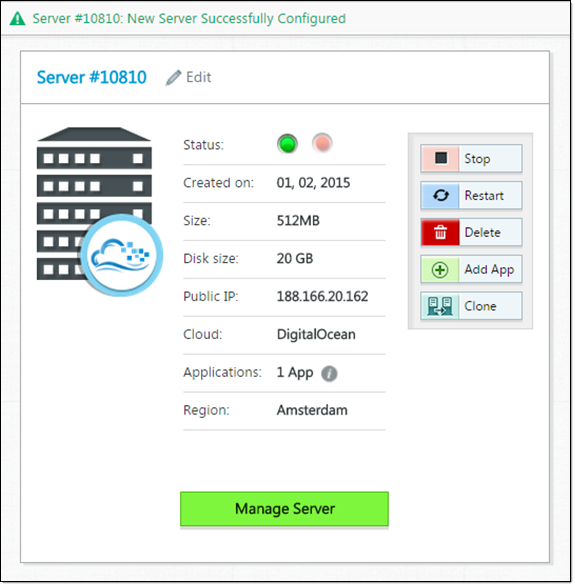Screen dimensions: 575x586
Task: Click the circular arrows restart icon
Action: 442,195
